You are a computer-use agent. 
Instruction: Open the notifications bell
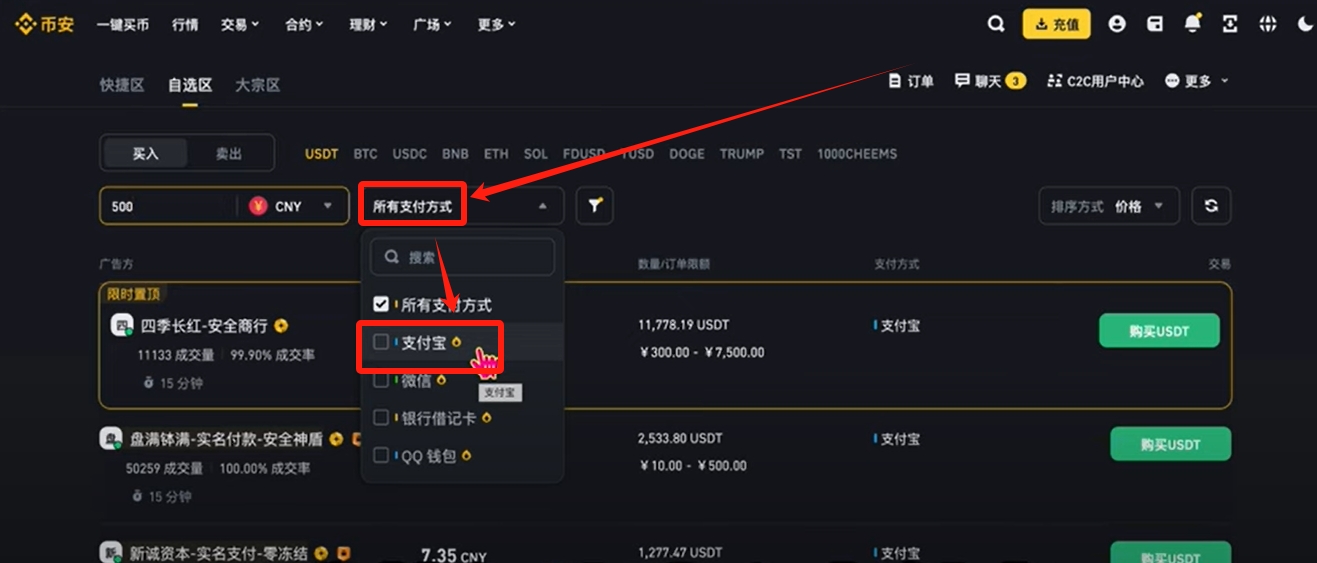pyautogui.click(x=1193, y=24)
